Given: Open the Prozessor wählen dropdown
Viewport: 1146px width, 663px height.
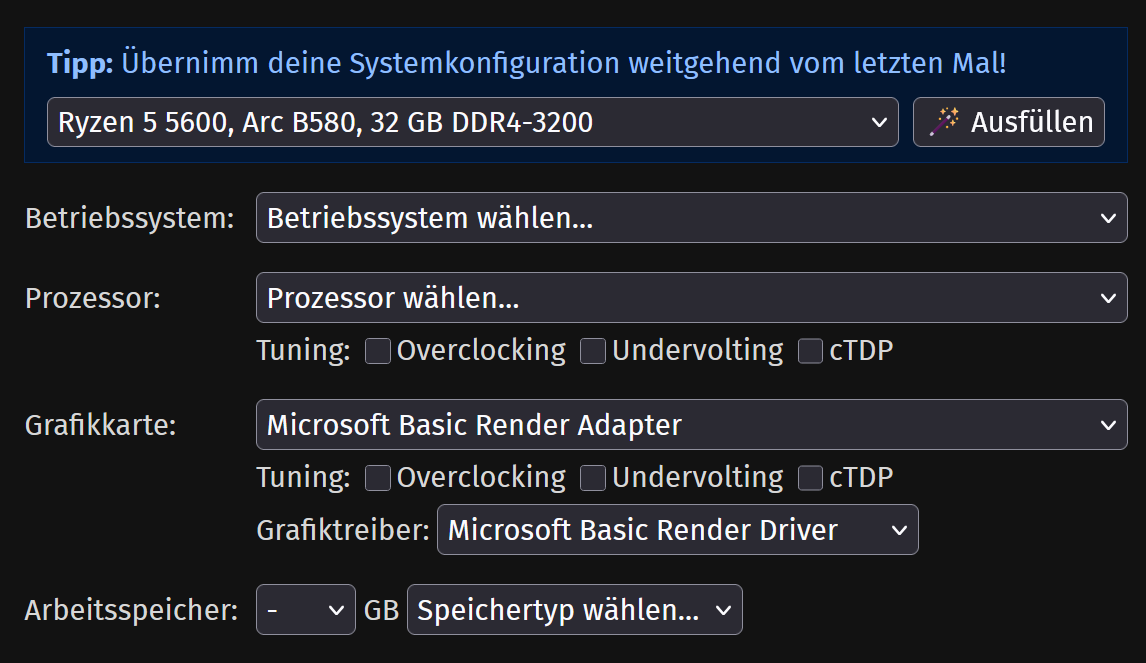Looking at the screenshot, I should click(691, 298).
